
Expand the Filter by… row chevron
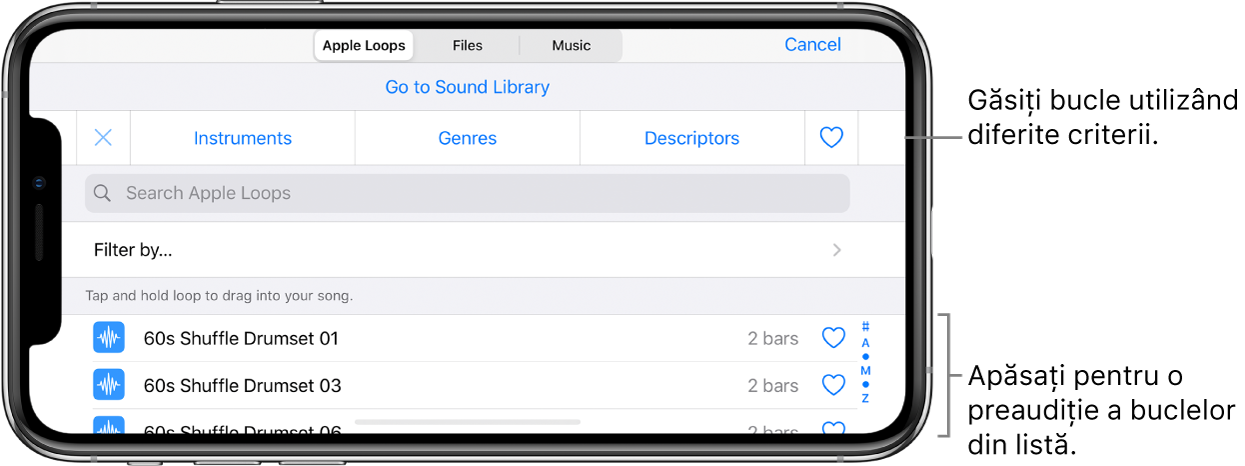837,250
